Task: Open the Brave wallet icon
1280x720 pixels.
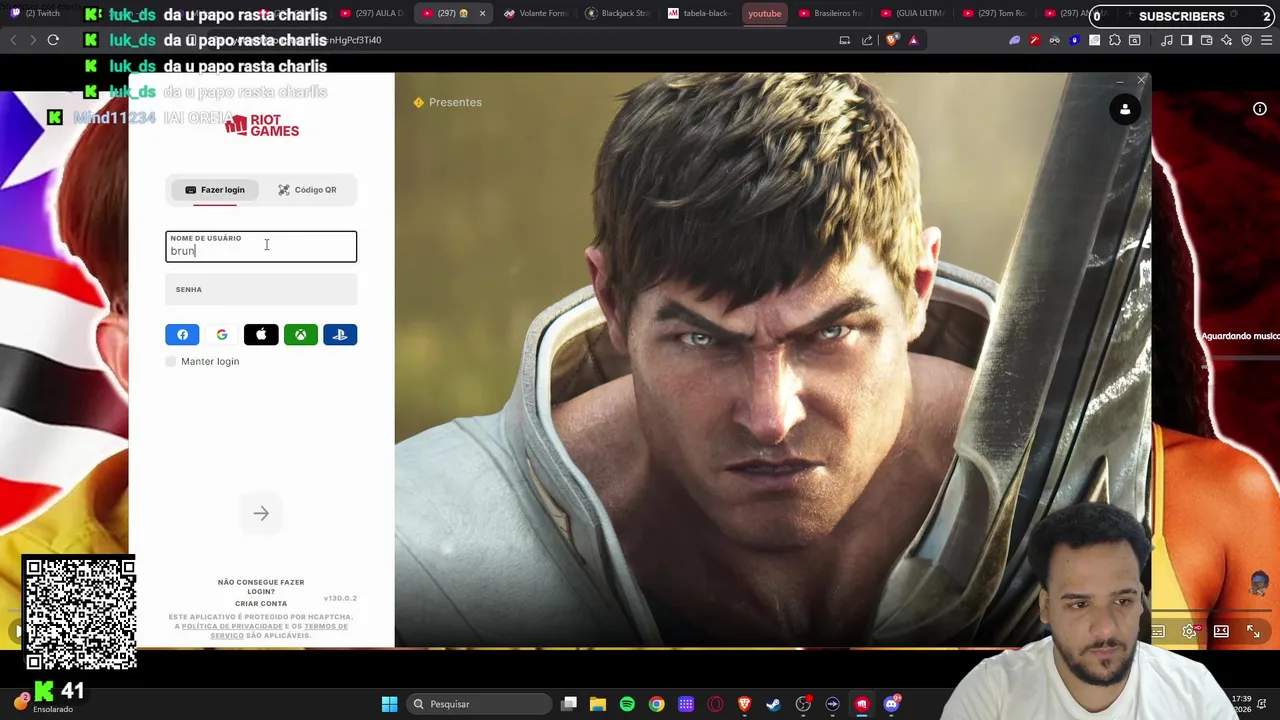Action: (1207, 40)
